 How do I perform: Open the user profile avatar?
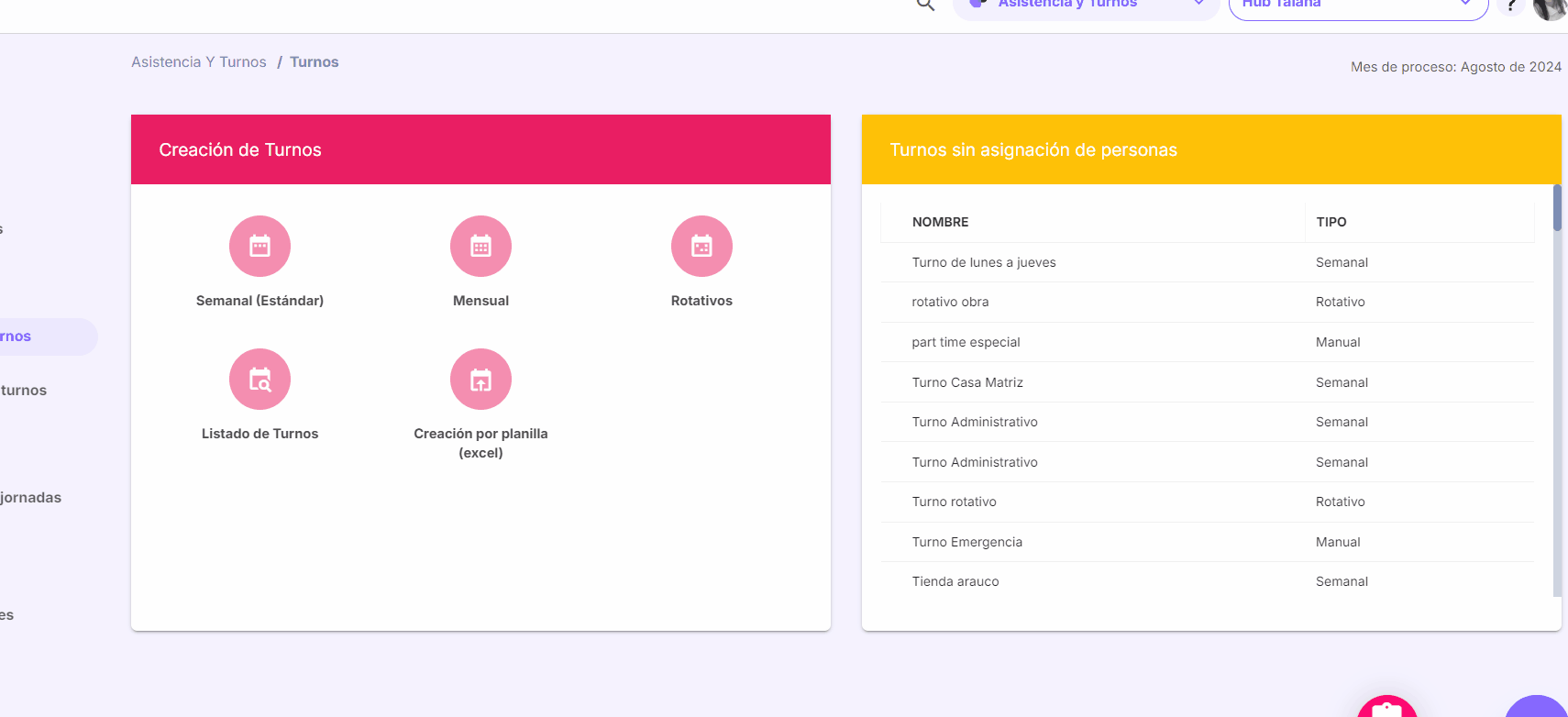[x=1551, y=6]
